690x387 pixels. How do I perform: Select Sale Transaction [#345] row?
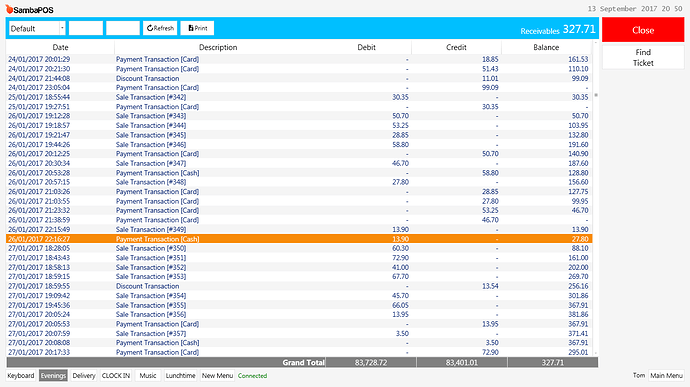(x=299, y=135)
